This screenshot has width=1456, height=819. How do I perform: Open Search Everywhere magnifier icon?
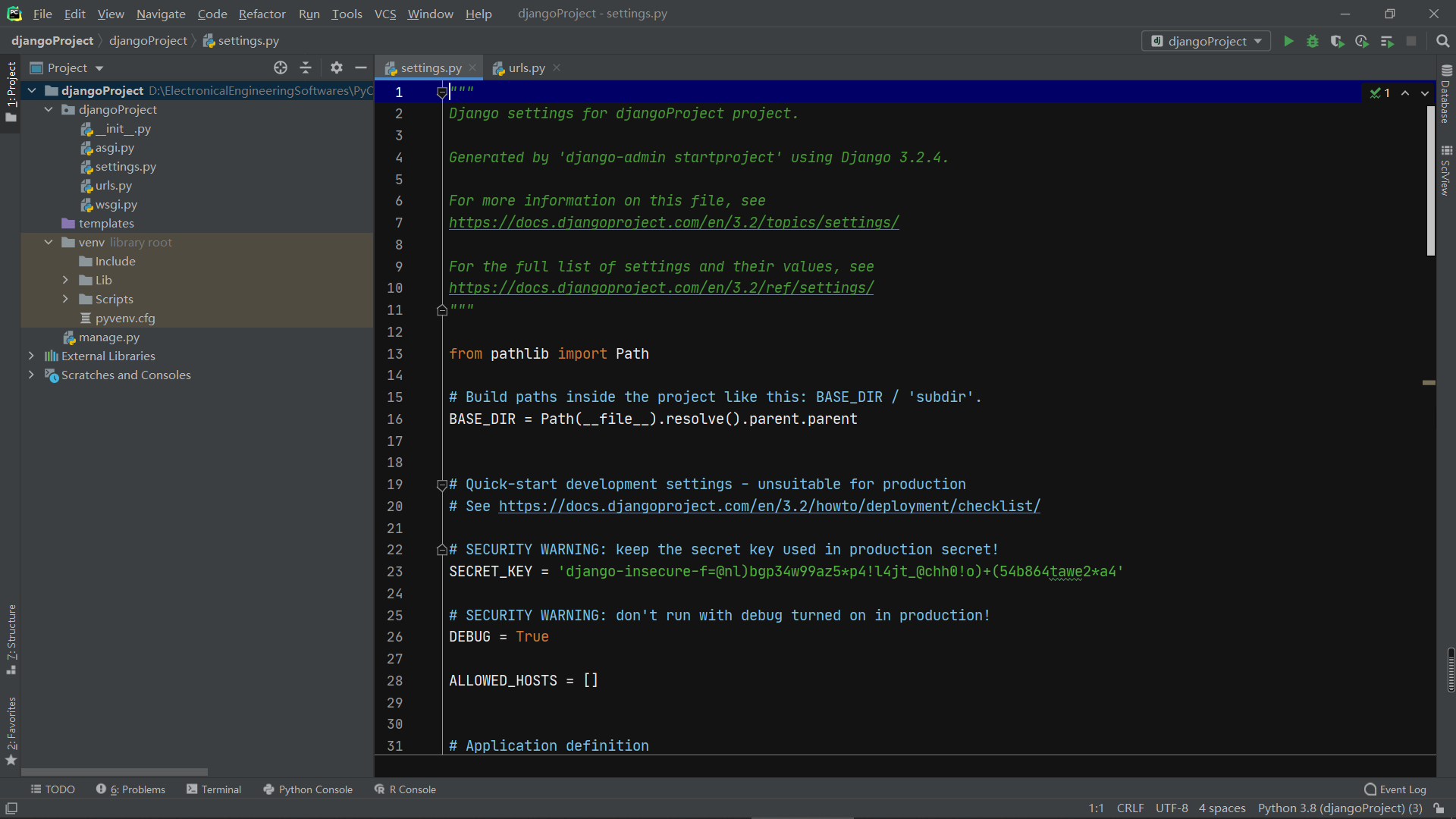(x=1442, y=41)
